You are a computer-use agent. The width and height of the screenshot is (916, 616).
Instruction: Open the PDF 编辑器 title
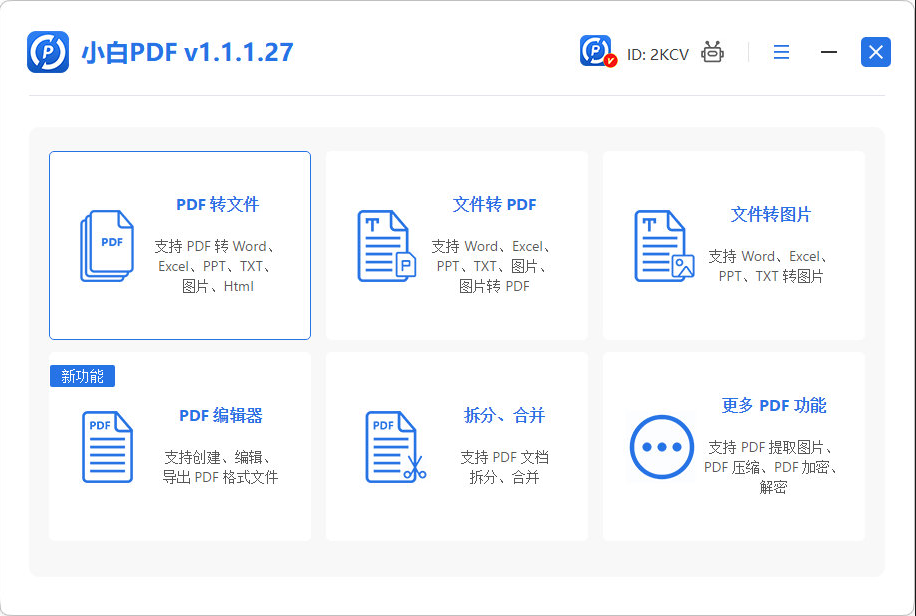coord(221,416)
